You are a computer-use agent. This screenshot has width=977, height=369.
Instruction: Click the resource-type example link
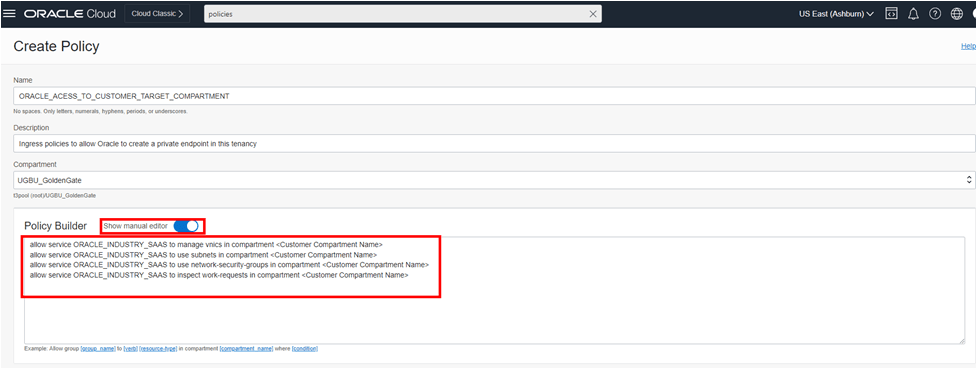(158, 348)
